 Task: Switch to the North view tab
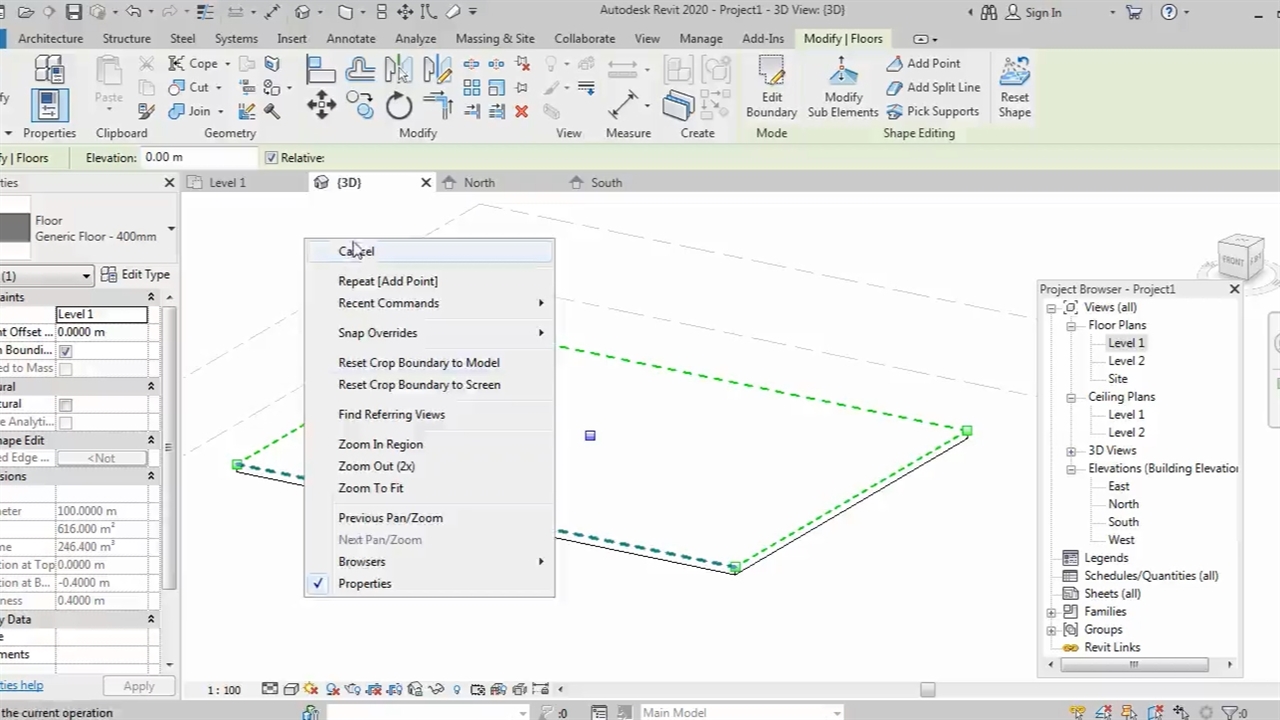(x=479, y=183)
